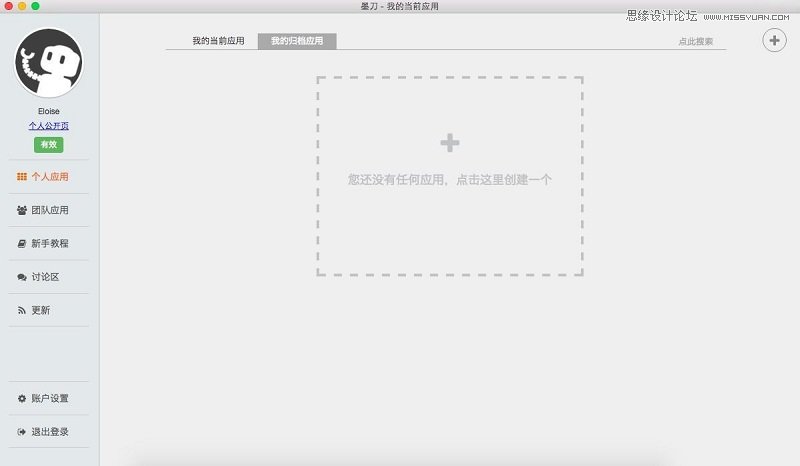Close the window with the red button

click(9, 6)
